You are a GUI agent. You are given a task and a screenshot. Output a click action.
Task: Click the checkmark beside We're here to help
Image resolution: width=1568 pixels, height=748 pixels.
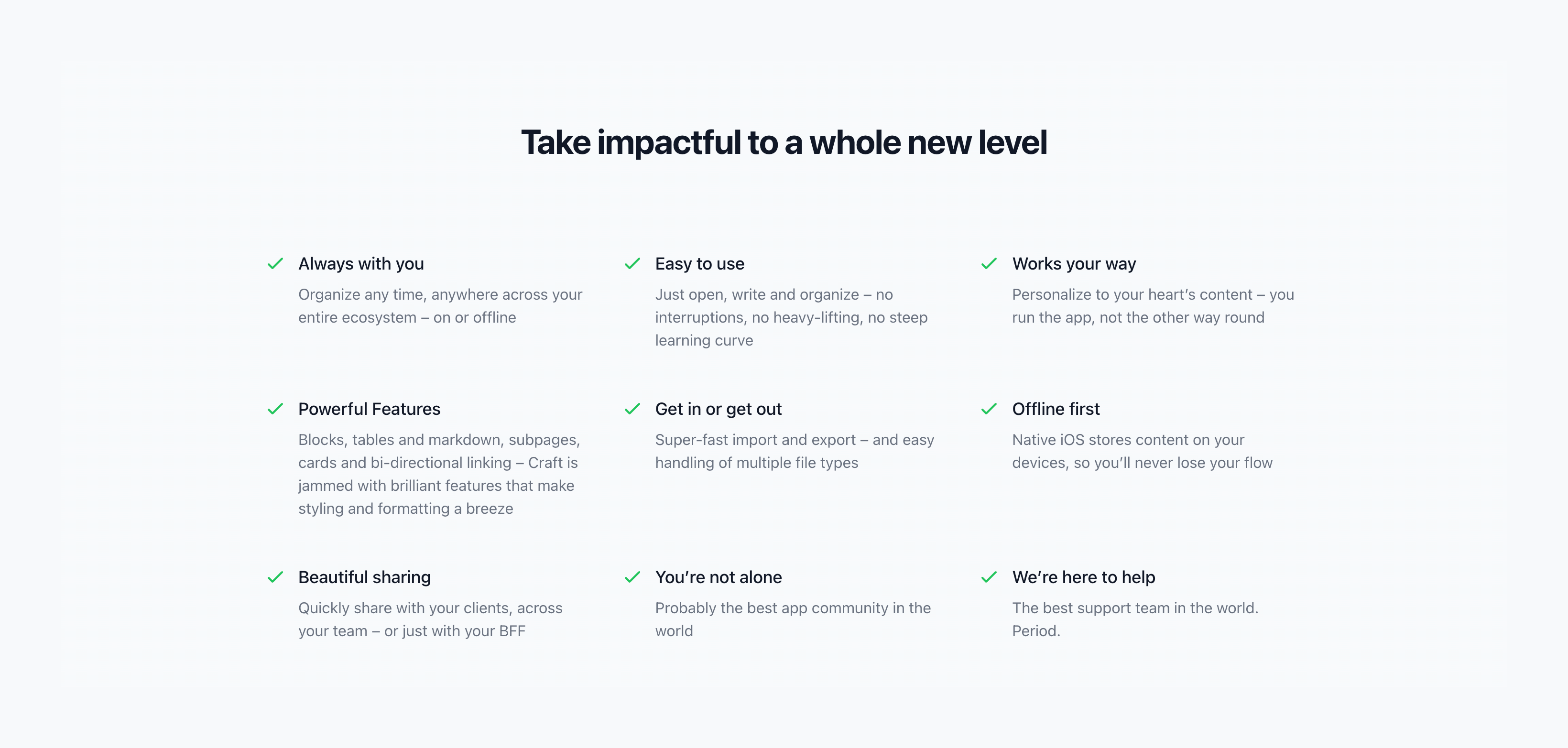[x=989, y=577]
